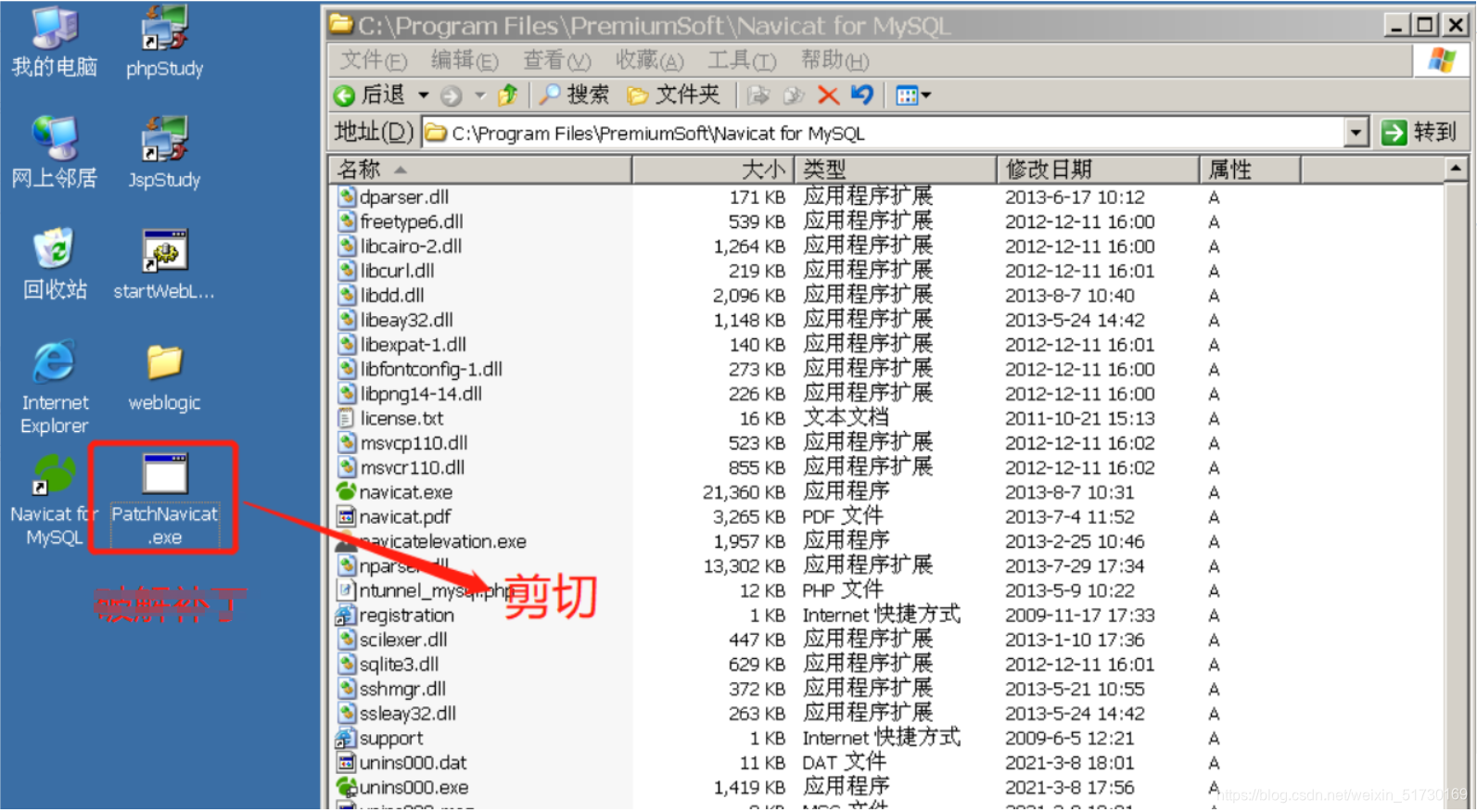Select the unins000.dat file
This screenshot has height=812, width=1477.
click(402, 762)
